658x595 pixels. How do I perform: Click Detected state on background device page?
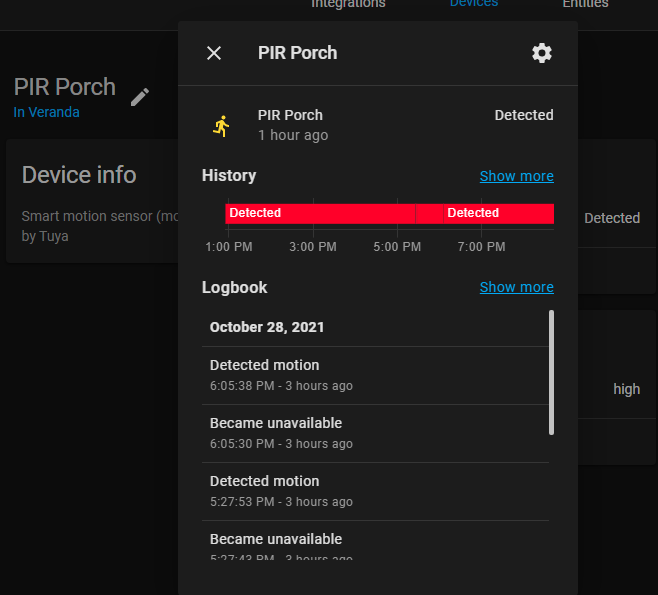click(612, 218)
